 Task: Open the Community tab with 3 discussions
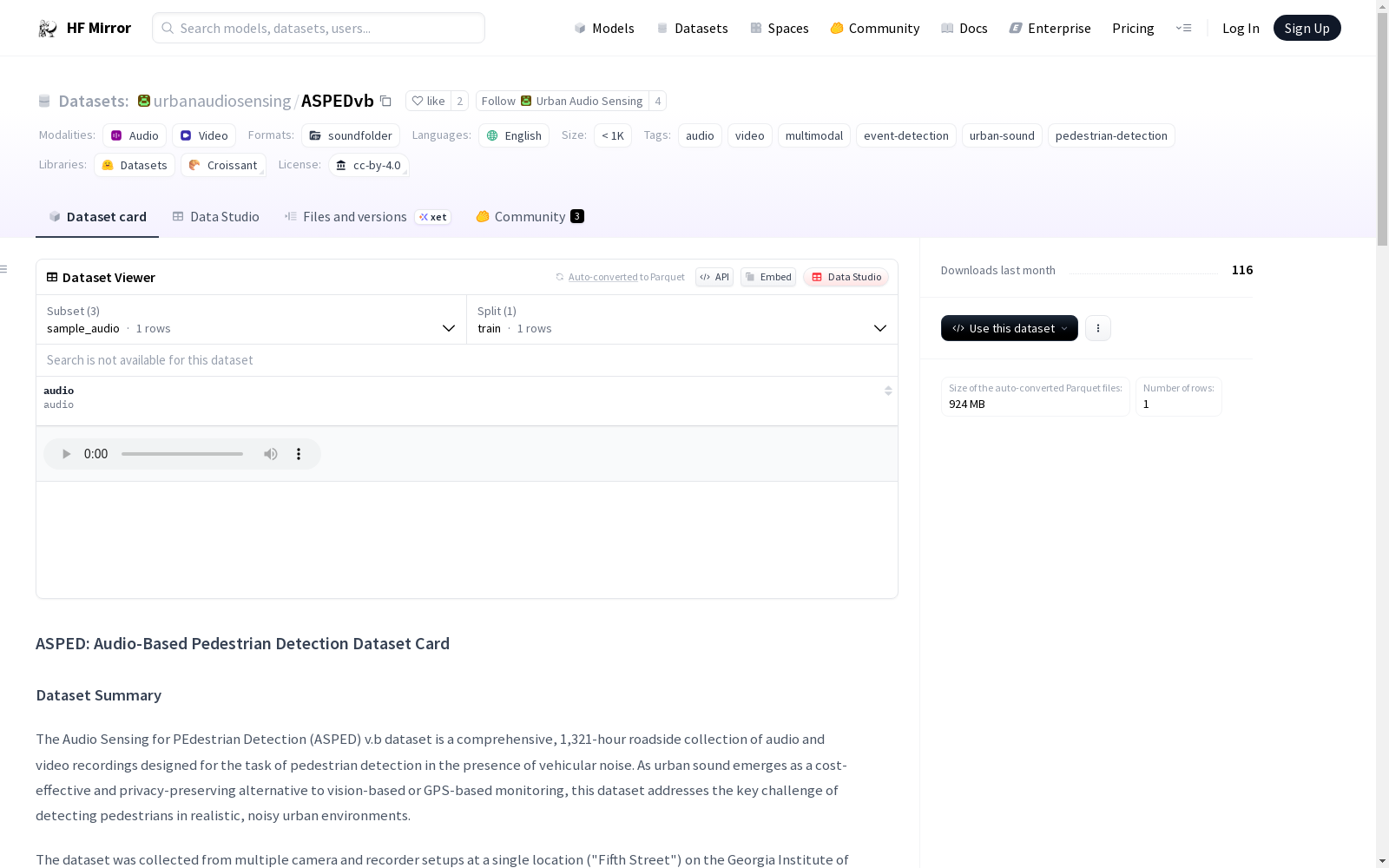tap(530, 217)
